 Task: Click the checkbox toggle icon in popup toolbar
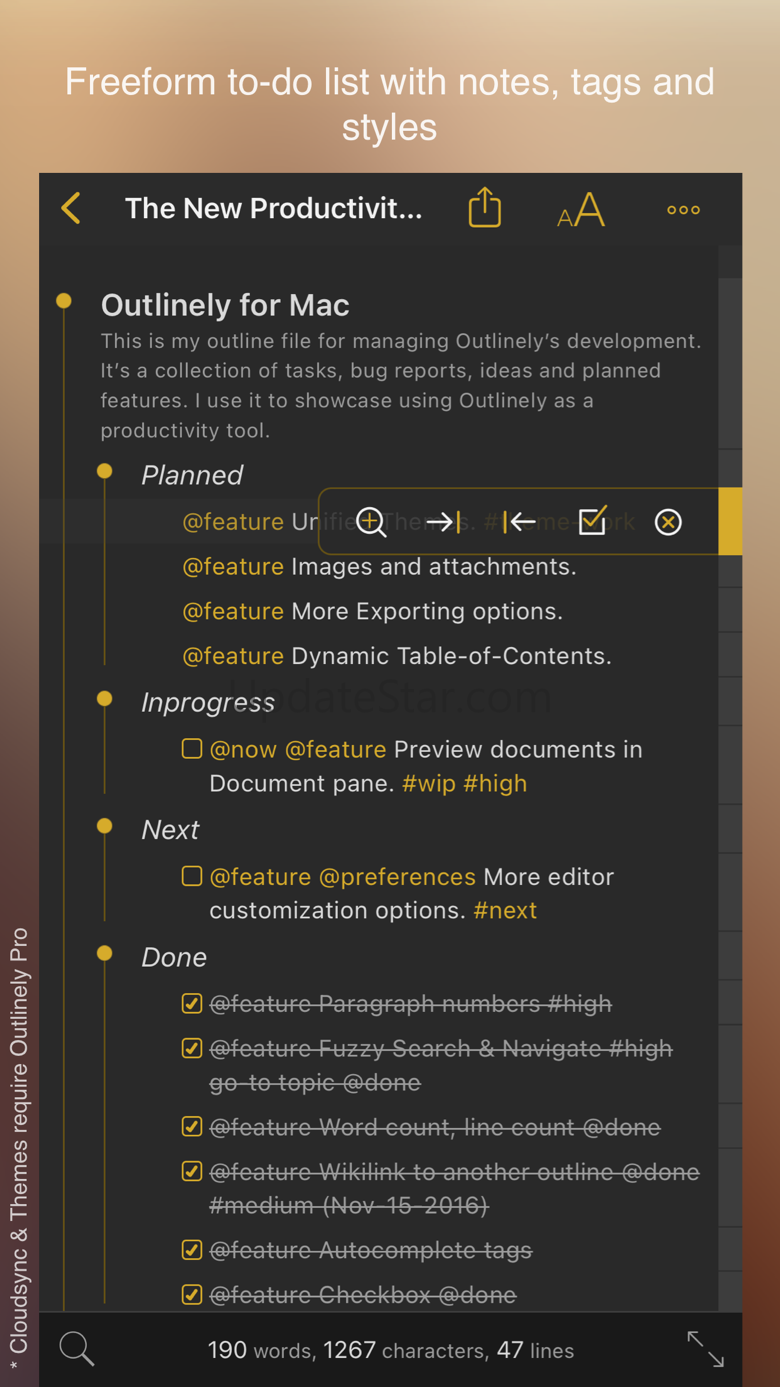pos(593,521)
